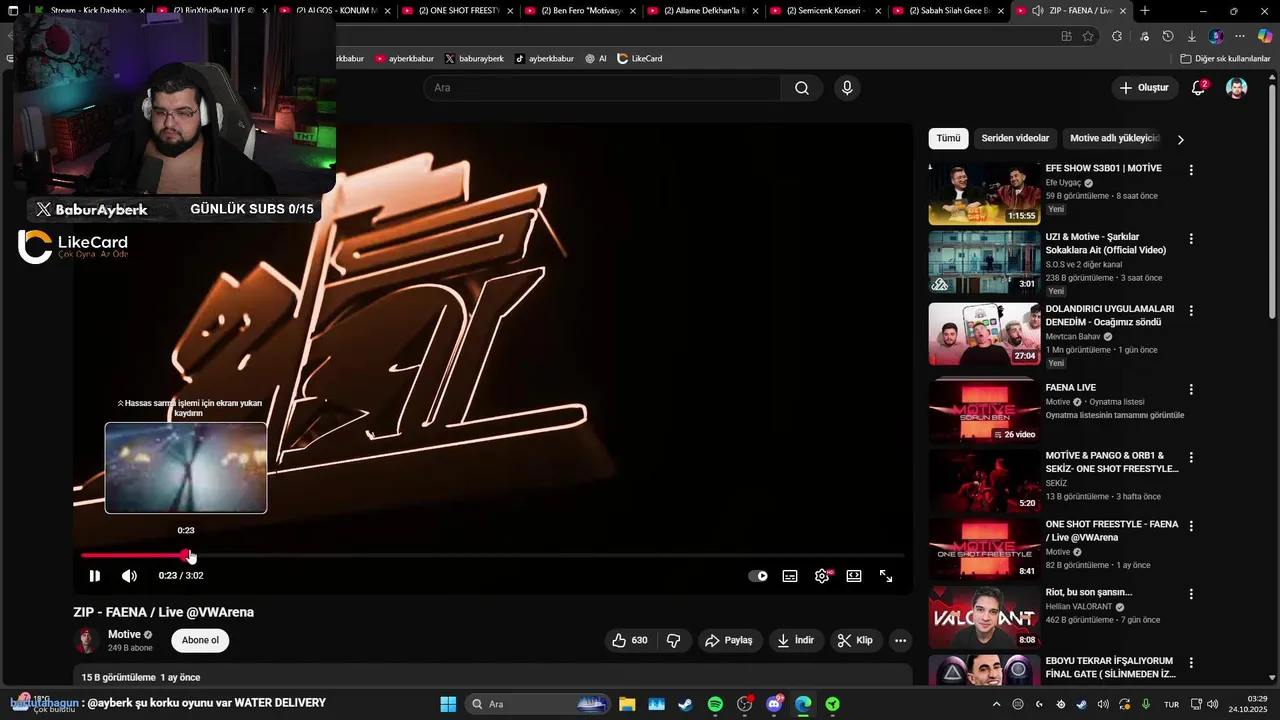Image resolution: width=1280 pixels, height=720 pixels.
Task: Open options for UZI & Motive video
Action: pyautogui.click(x=1191, y=239)
